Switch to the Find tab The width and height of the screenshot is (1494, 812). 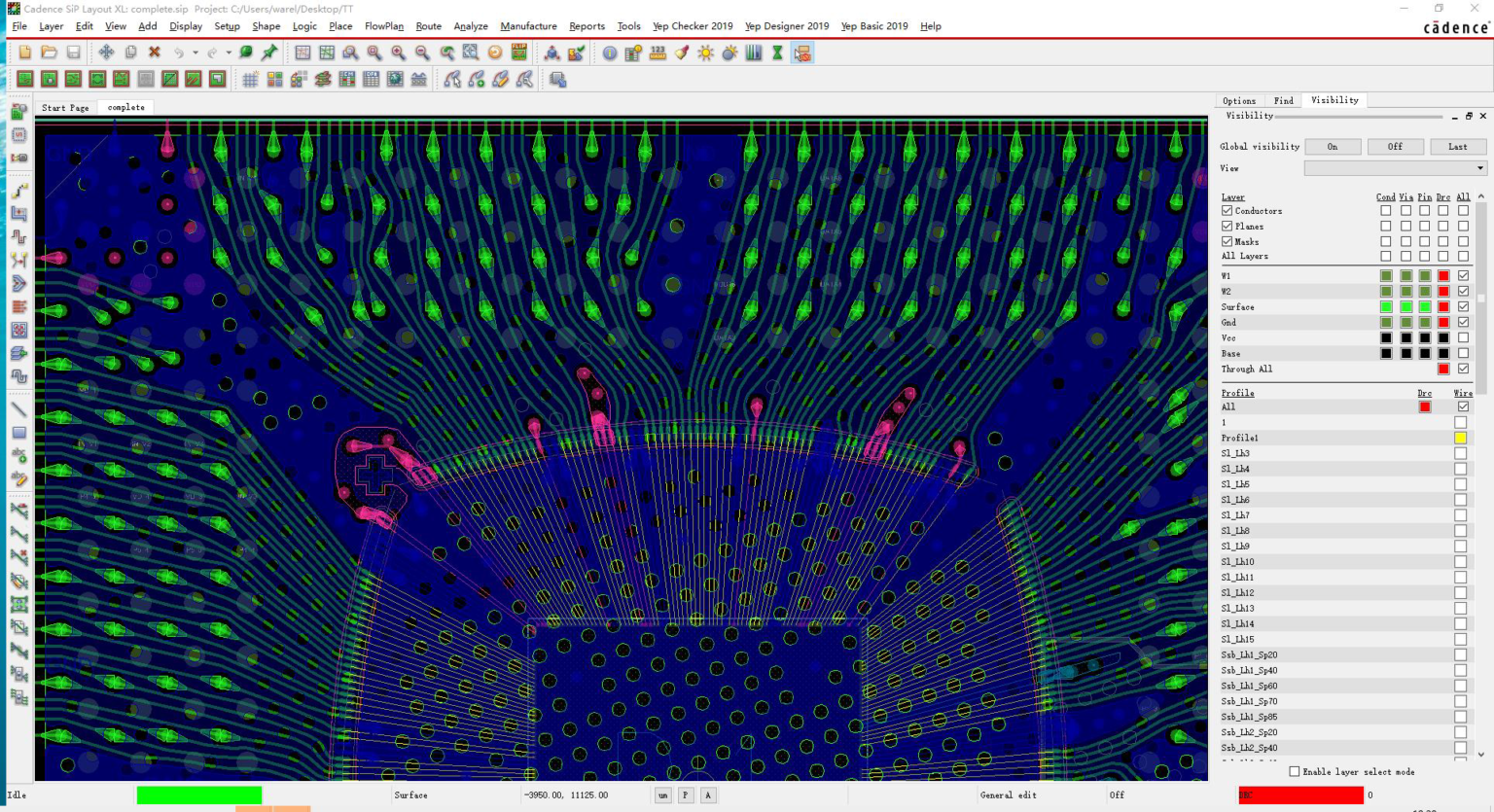[1283, 100]
